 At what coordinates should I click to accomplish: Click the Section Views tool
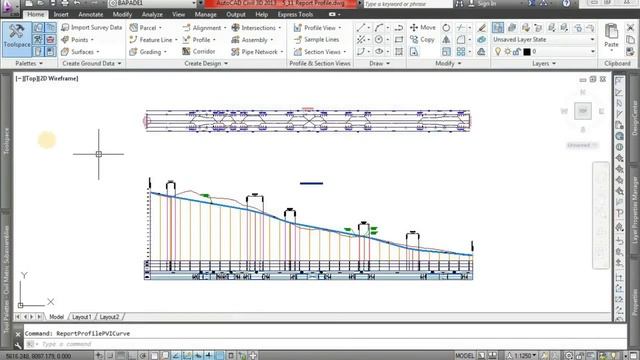pyautogui.click(x=320, y=52)
